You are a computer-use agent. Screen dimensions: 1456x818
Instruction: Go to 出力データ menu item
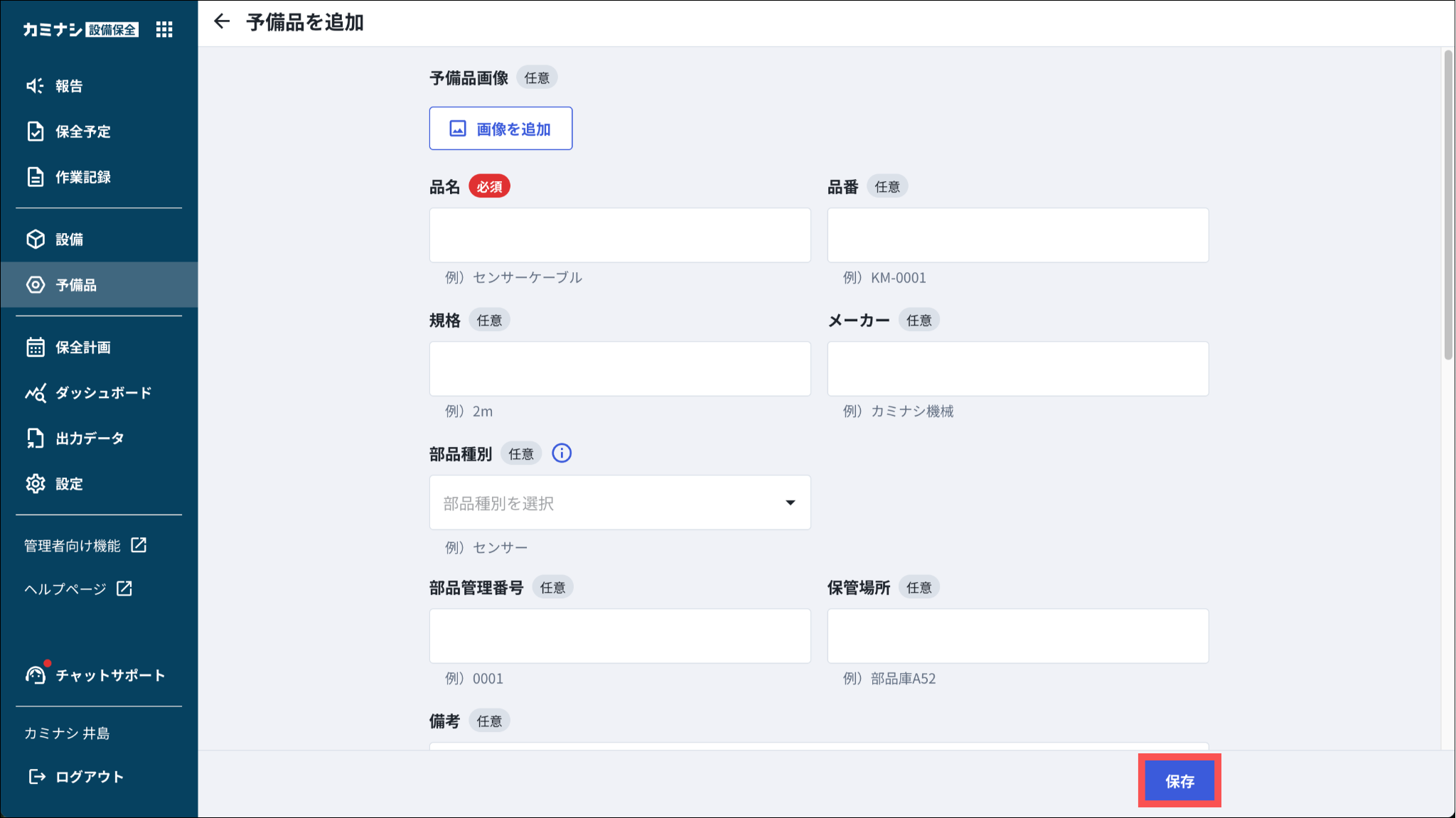tap(90, 438)
